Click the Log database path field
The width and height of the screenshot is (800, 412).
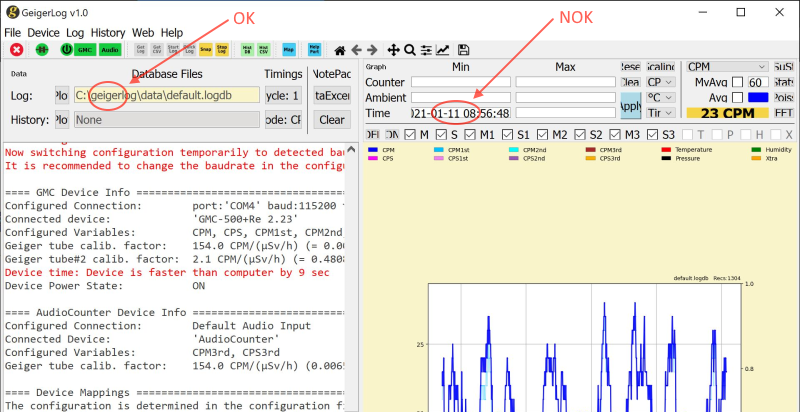tap(167, 95)
